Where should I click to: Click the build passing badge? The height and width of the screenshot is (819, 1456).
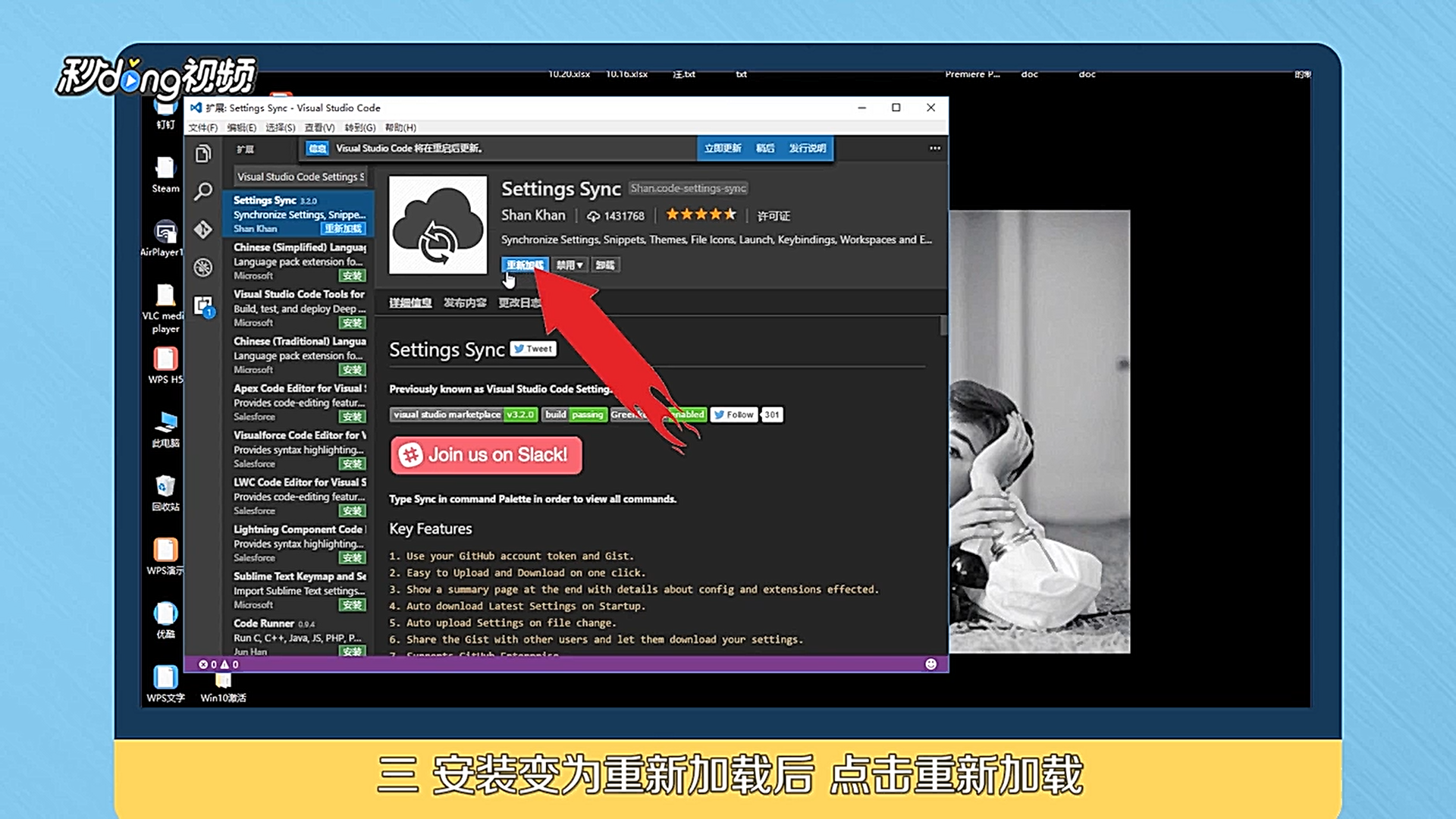click(574, 415)
